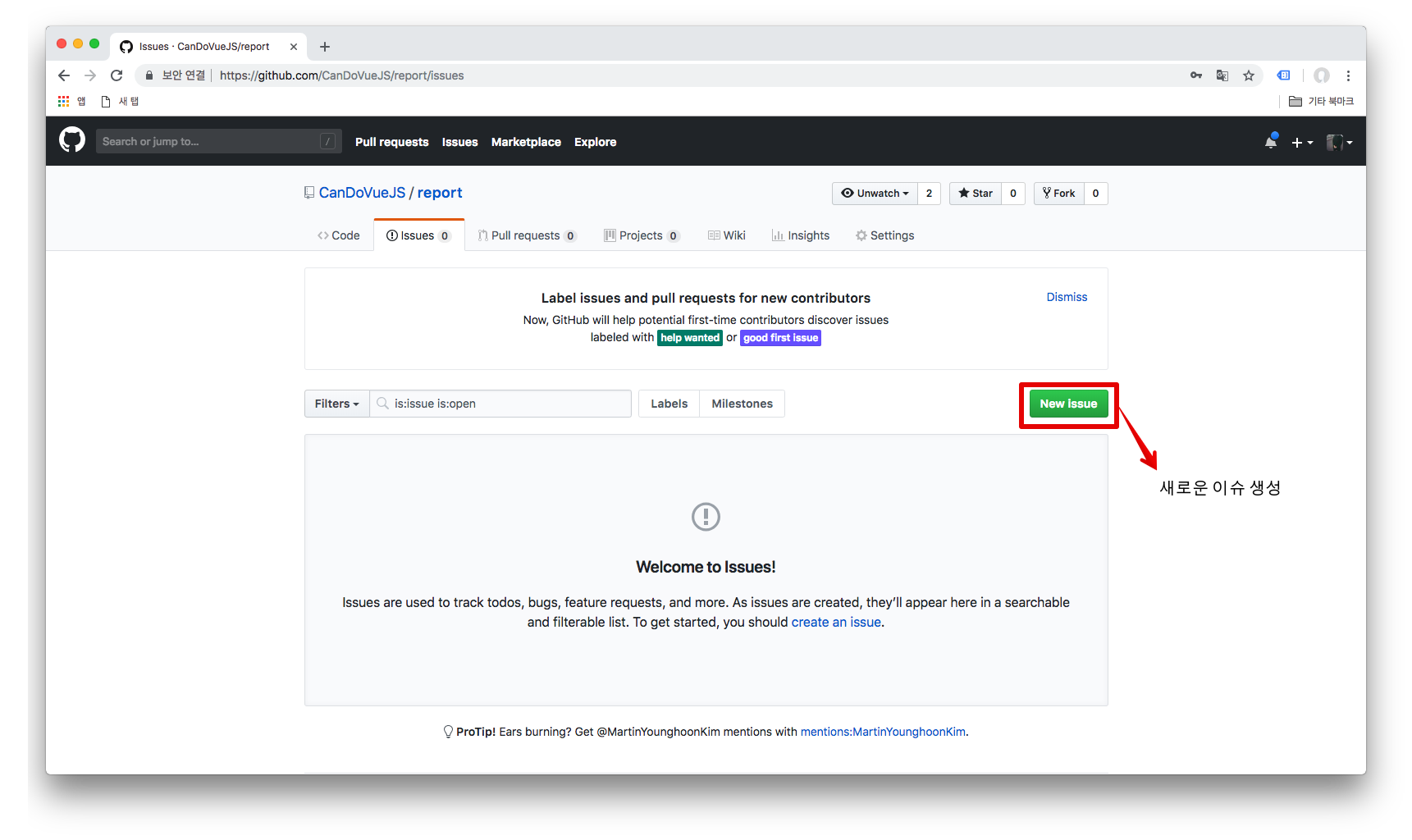The image size is (1412, 840).
Task: Select the repository Issues tab
Action: (x=418, y=235)
